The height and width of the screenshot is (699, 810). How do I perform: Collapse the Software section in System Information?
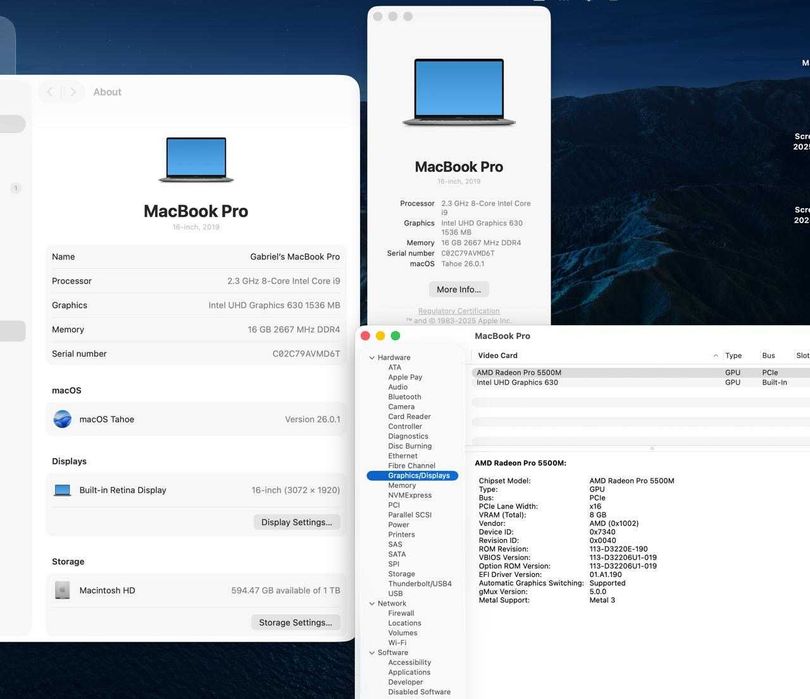(x=372, y=653)
